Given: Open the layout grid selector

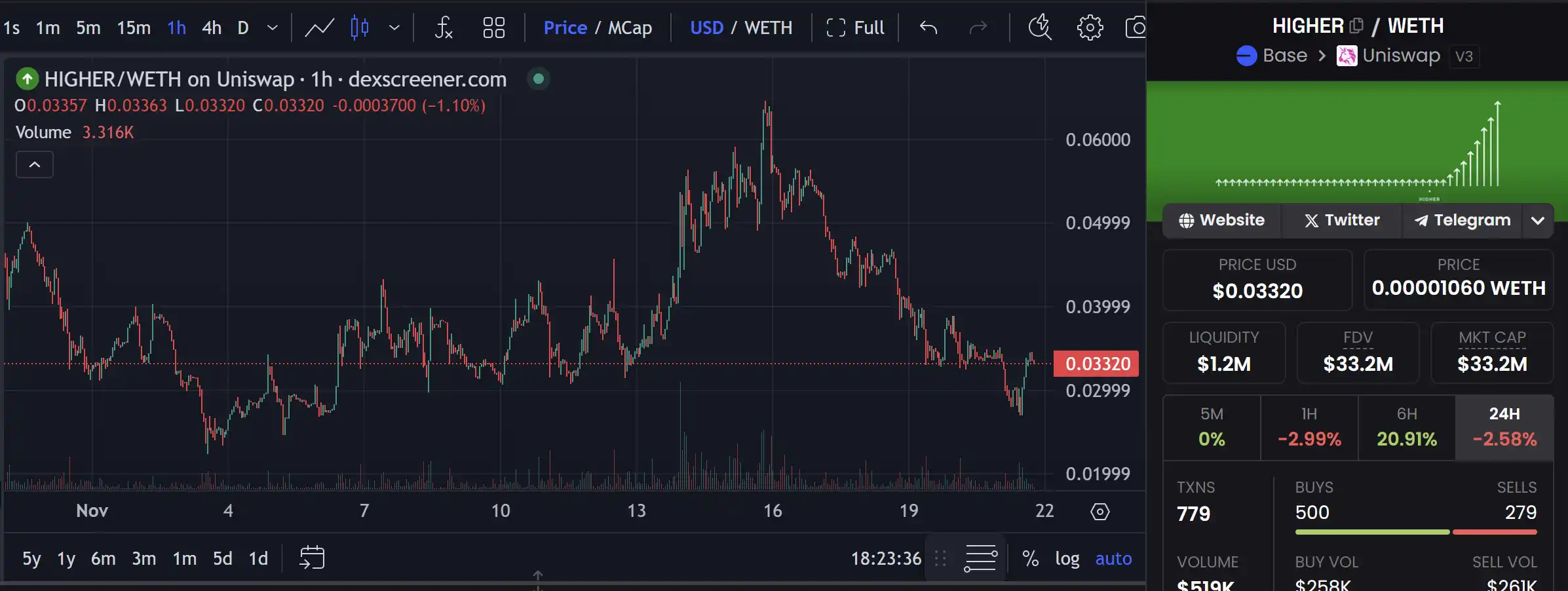Looking at the screenshot, I should (x=493, y=28).
